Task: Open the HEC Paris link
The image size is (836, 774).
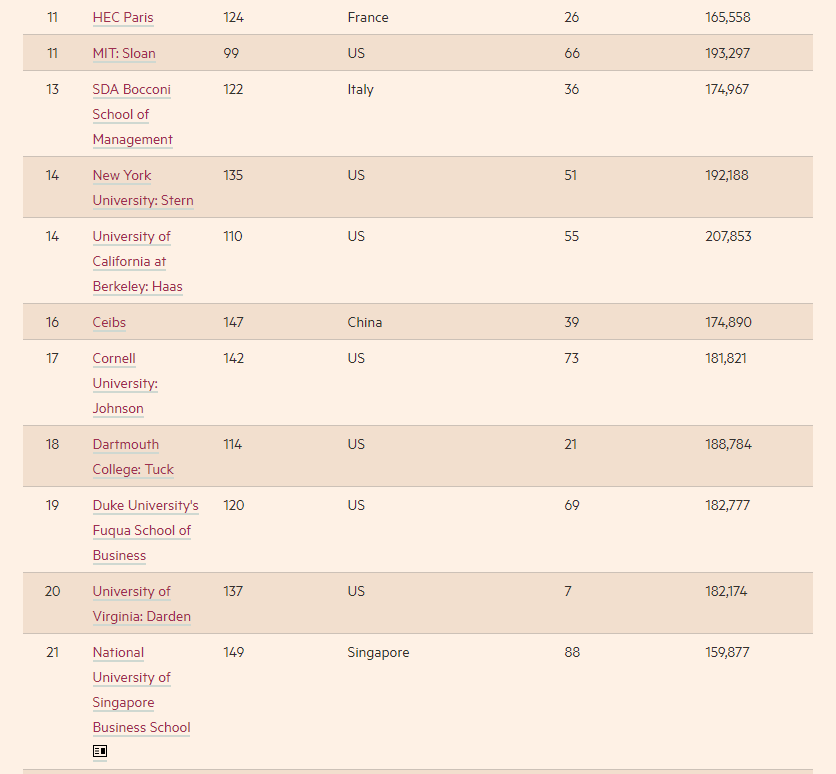Action: (x=123, y=18)
